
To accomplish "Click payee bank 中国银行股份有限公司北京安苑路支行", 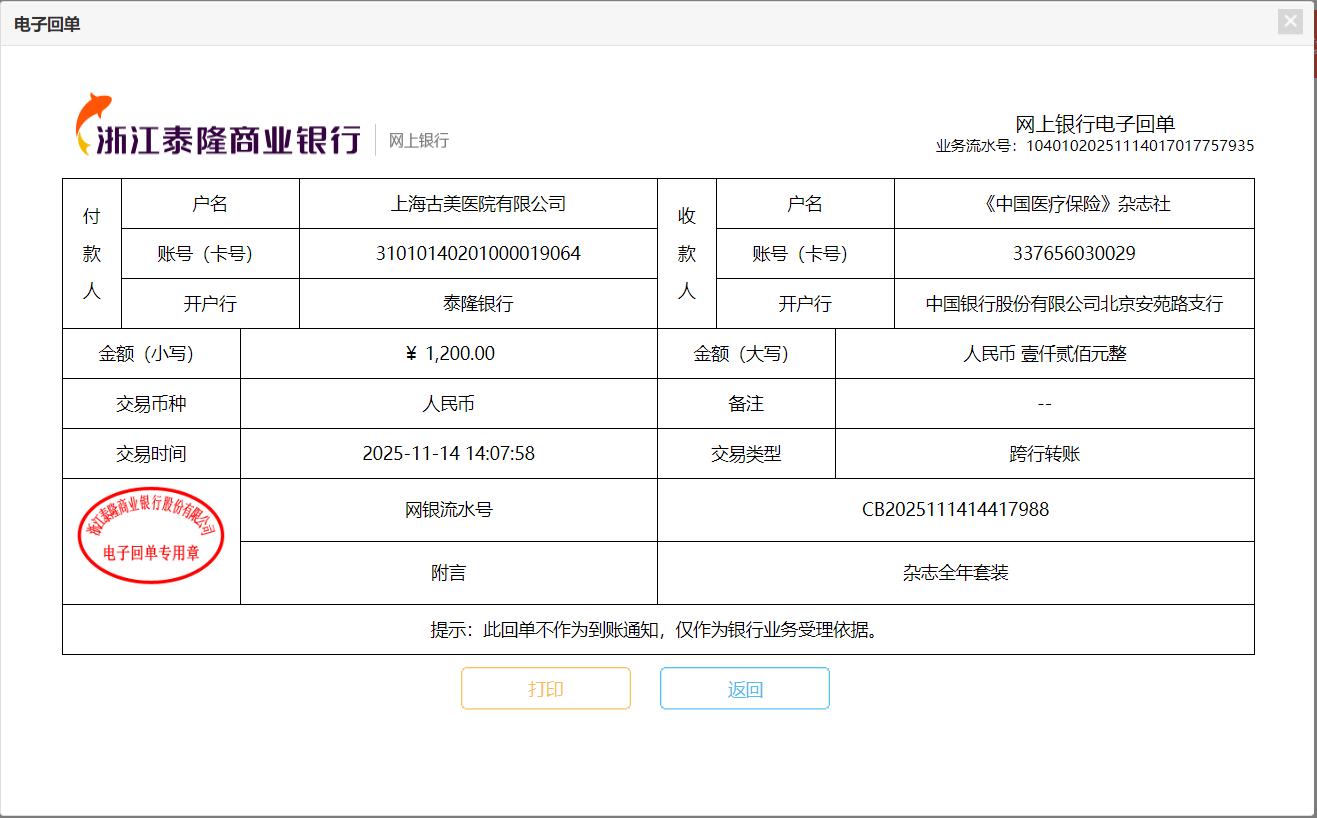I will click(x=1074, y=304).
